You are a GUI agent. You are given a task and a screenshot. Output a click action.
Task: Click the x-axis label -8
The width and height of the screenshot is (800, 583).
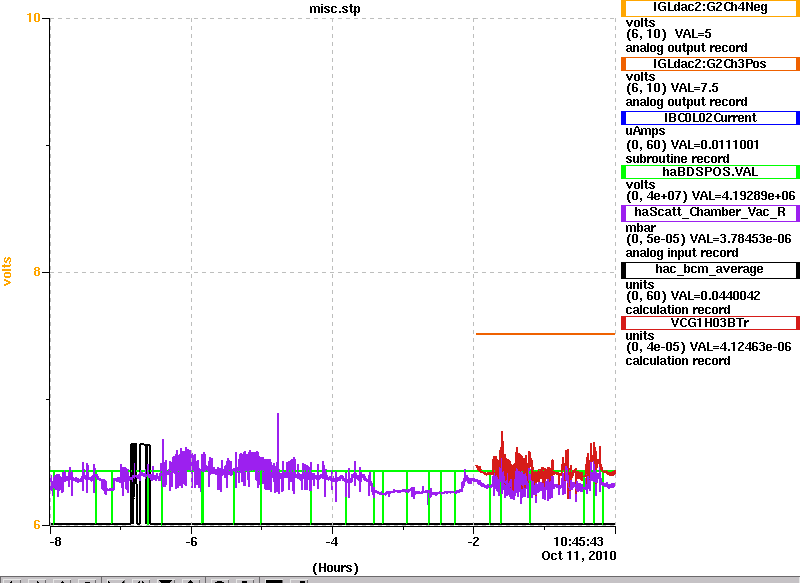click(56, 542)
